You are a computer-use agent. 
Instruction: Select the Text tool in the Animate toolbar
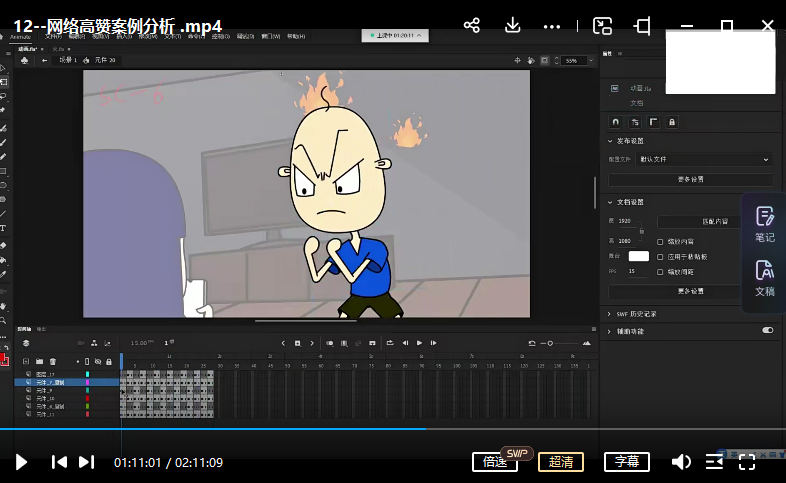[4, 227]
